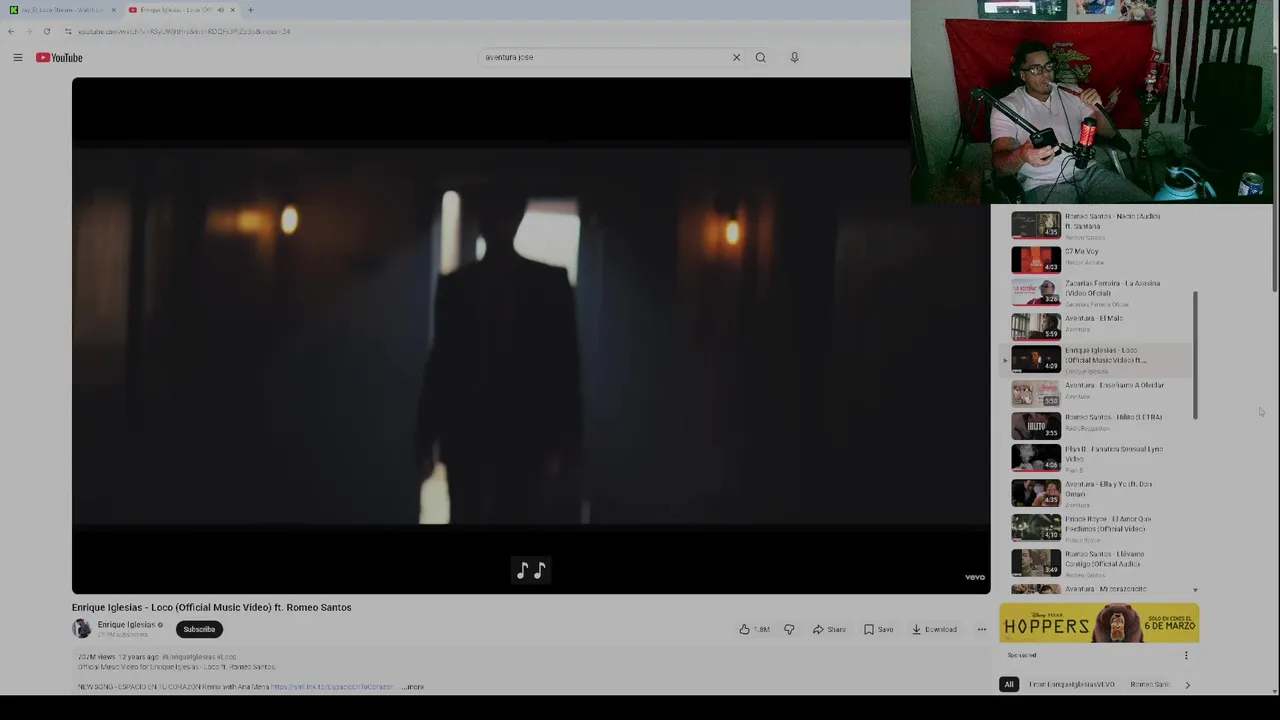The width and height of the screenshot is (1280, 720).
Task: Open the site info icon in address bar
Action: coord(68,32)
